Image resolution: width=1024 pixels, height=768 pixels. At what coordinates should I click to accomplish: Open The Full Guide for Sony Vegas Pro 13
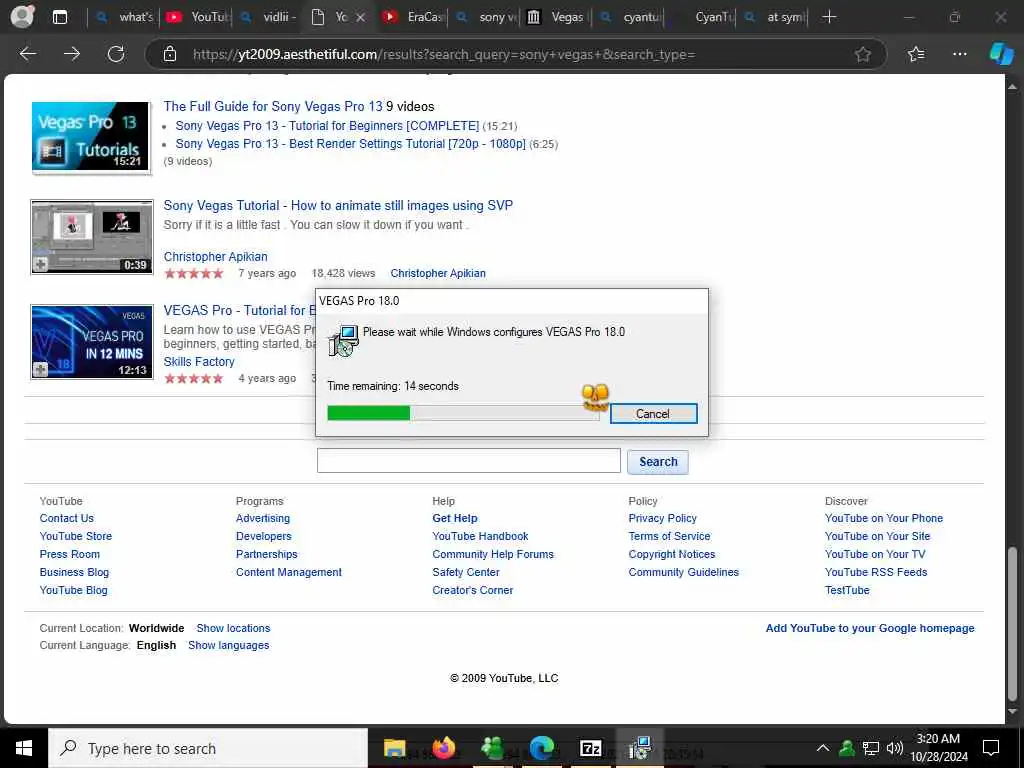[x=273, y=106]
